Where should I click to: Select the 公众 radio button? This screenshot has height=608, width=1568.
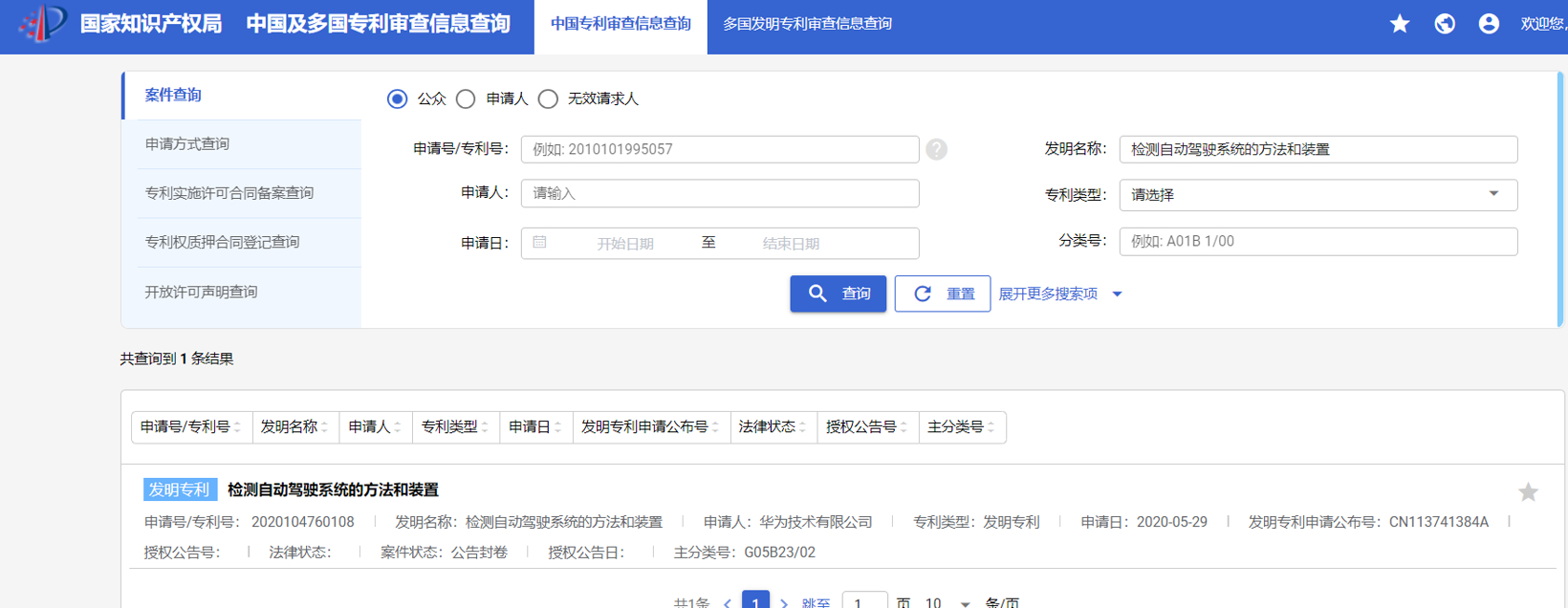point(397,98)
